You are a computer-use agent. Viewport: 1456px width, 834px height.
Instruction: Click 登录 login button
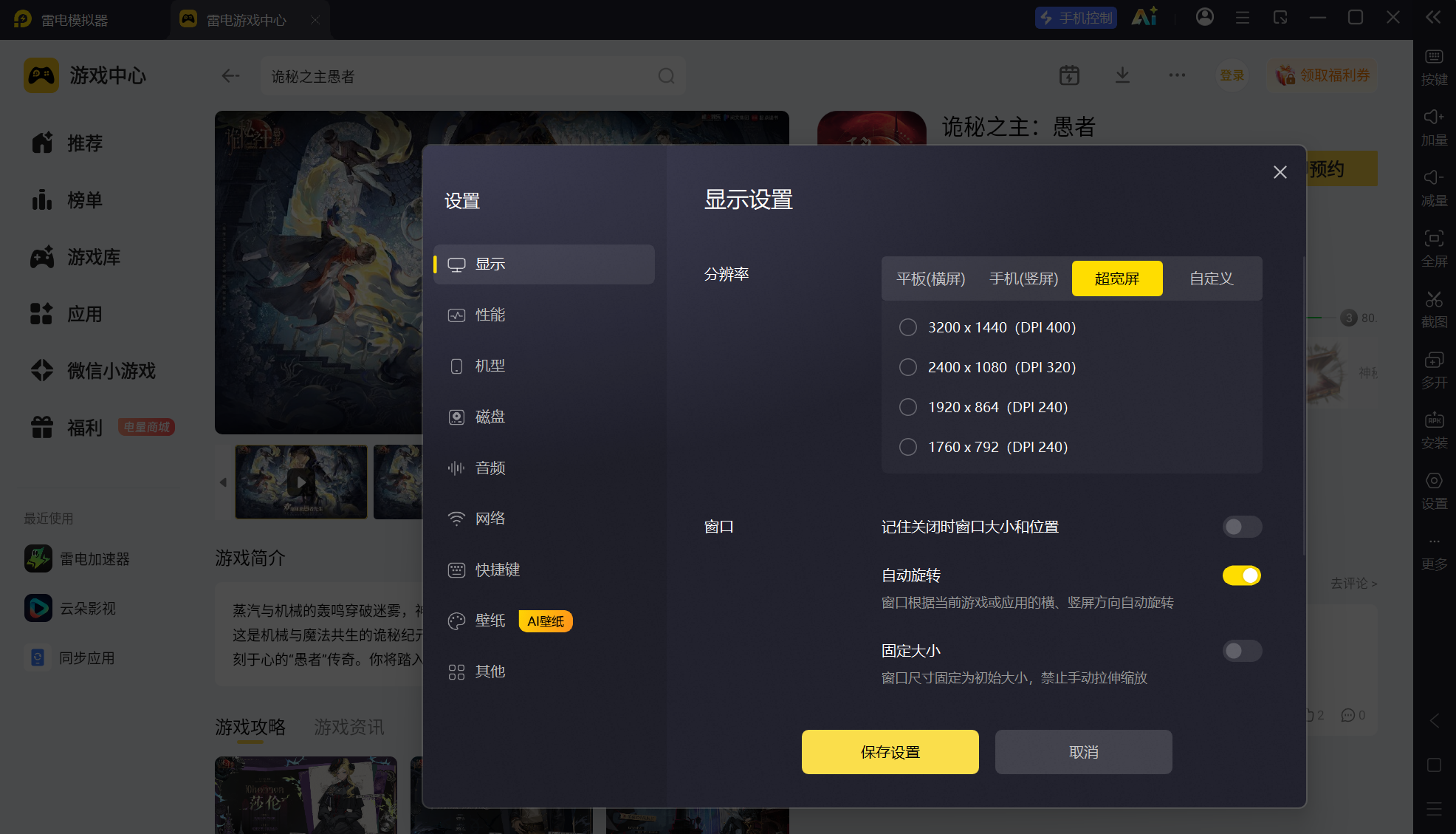1232,75
